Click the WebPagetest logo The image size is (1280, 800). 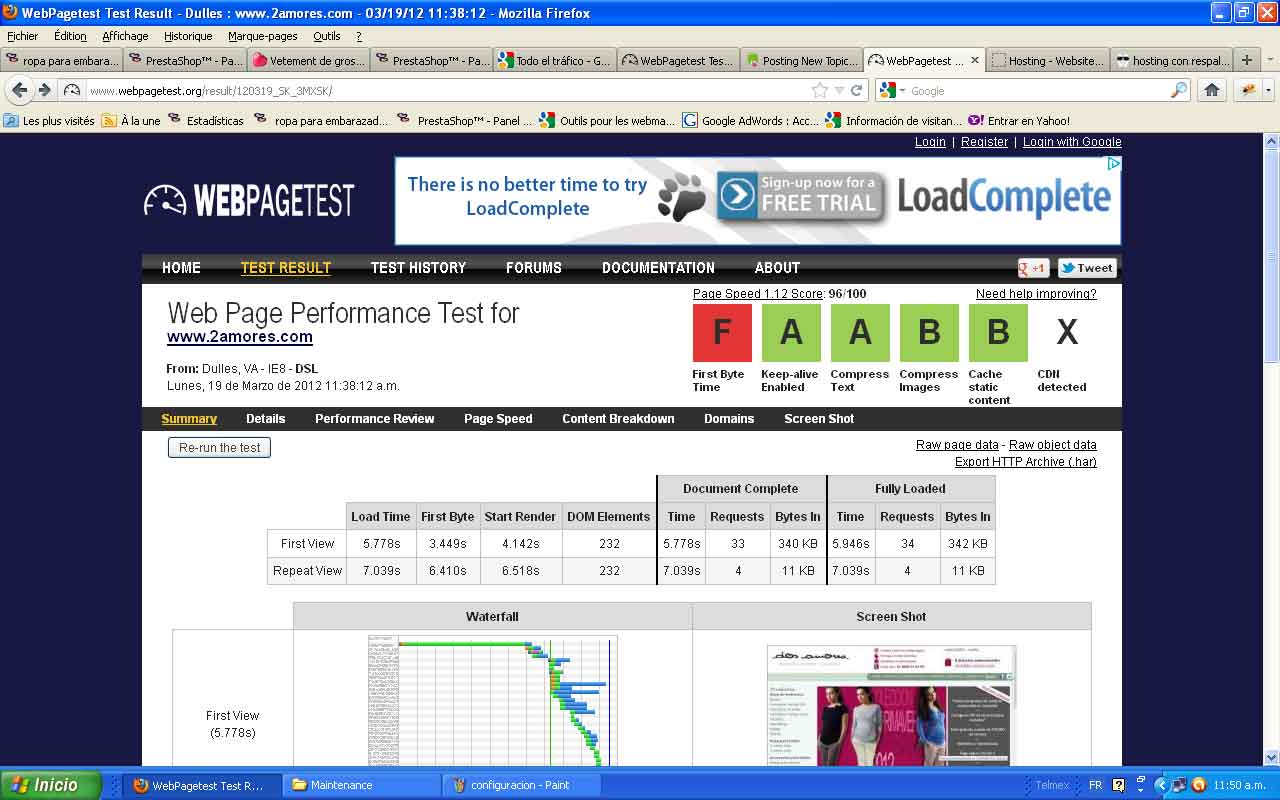(x=249, y=200)
